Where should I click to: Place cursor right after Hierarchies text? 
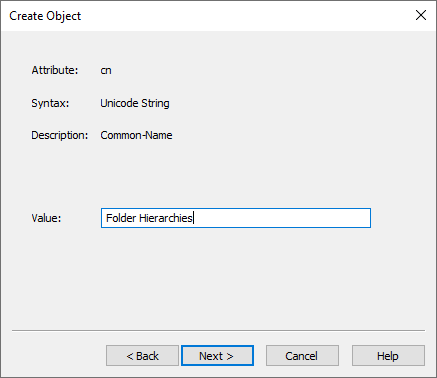pyautogui.click(x=194, y=218)
